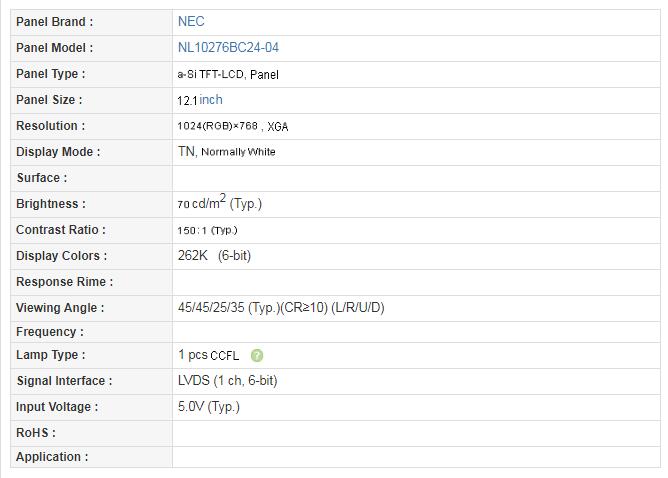Click the inch unit link

click(211, 100)
